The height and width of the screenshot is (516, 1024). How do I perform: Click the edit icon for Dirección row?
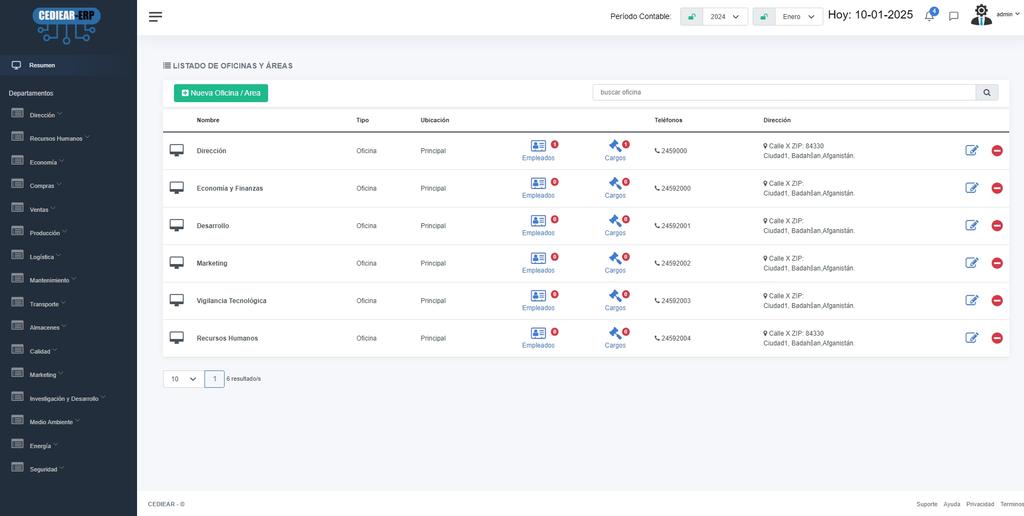click(971, 151)
